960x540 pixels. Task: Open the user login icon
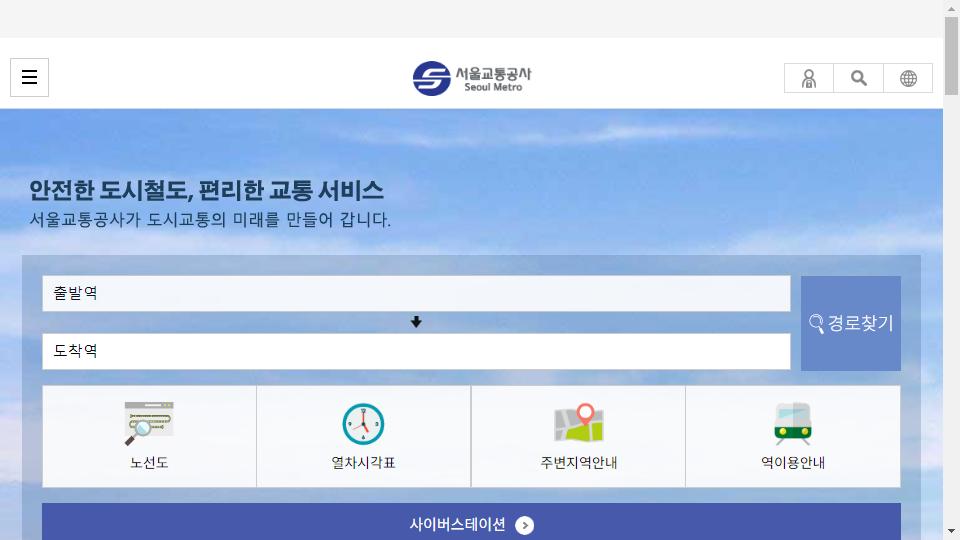point(809,78)
